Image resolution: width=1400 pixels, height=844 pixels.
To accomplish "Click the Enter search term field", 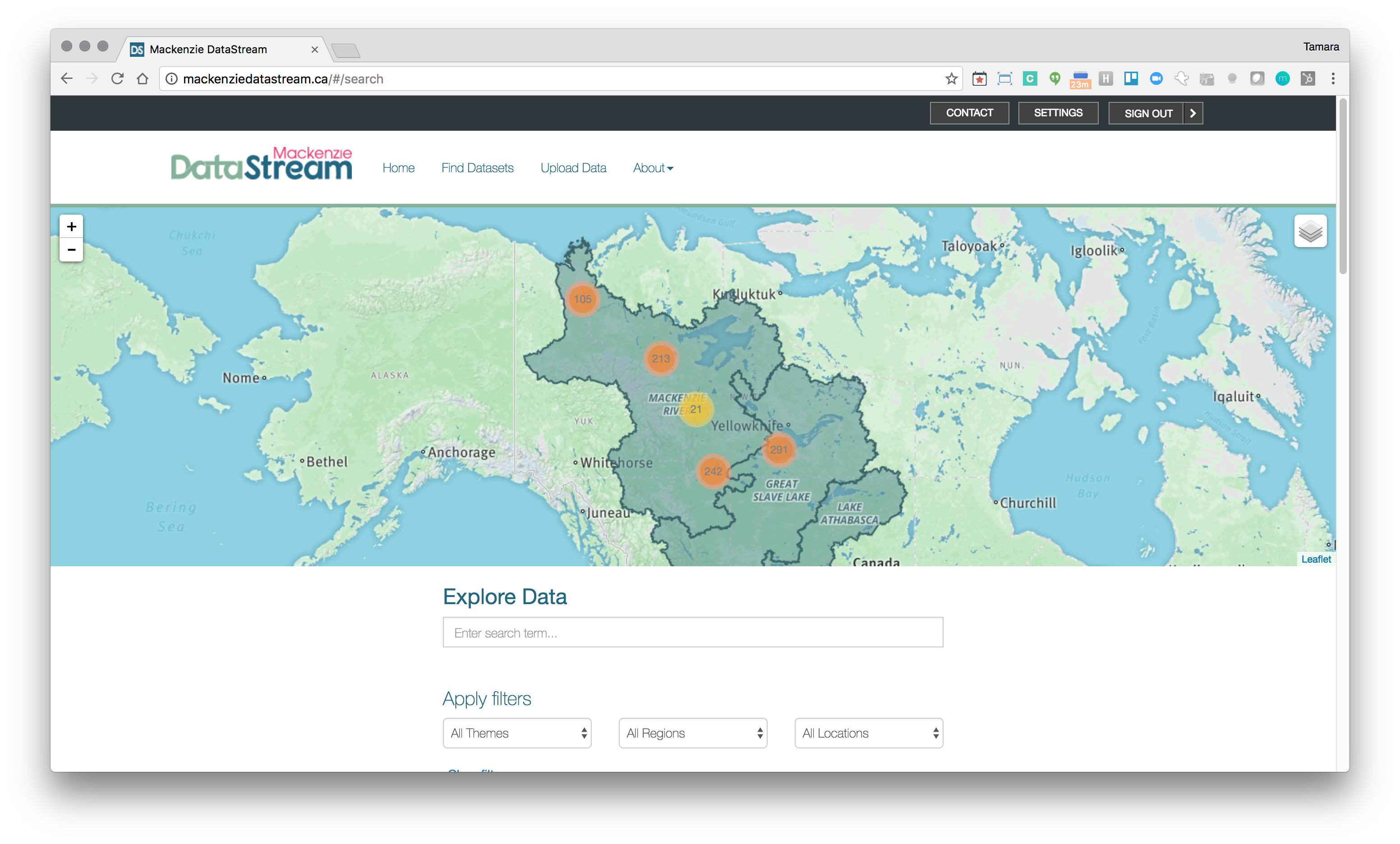I will pyautogui.click(x=693, y=632).
